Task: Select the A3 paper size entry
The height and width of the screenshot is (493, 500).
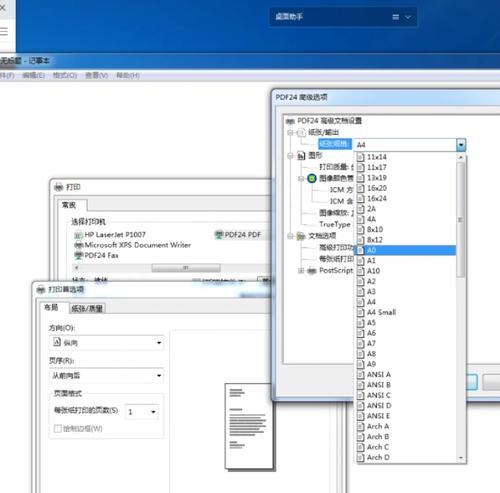Action: point(405,292)
